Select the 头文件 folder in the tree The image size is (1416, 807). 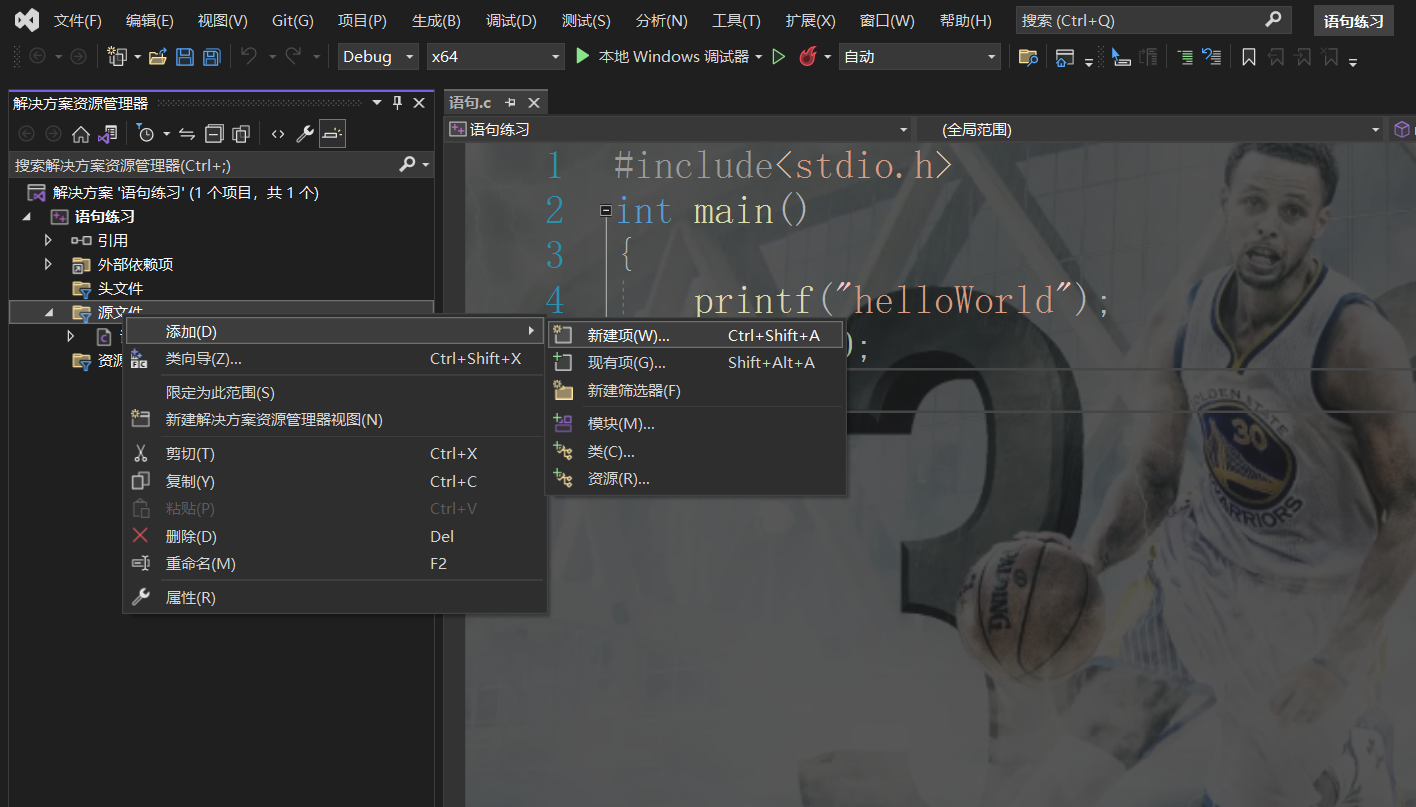(120, 288)
